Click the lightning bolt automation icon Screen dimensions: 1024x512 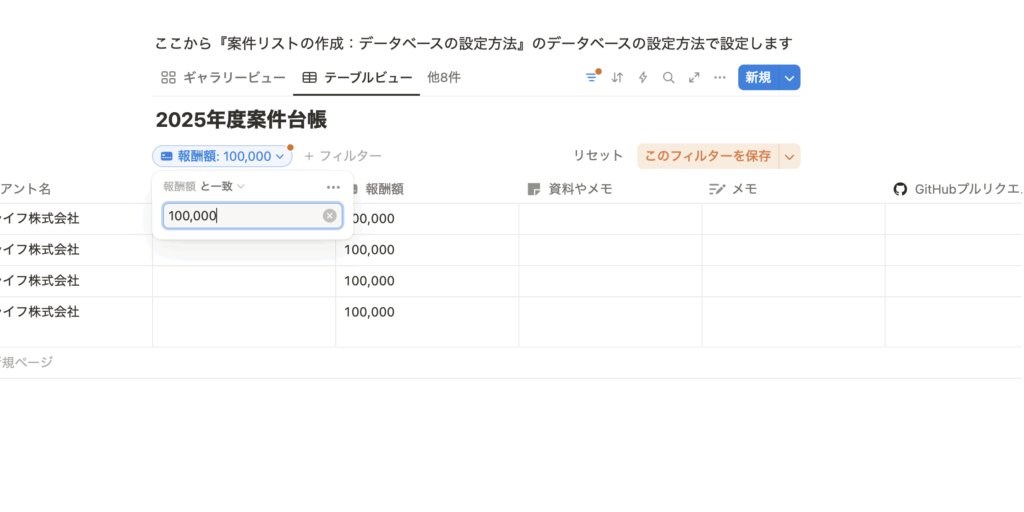pos(643,78)
